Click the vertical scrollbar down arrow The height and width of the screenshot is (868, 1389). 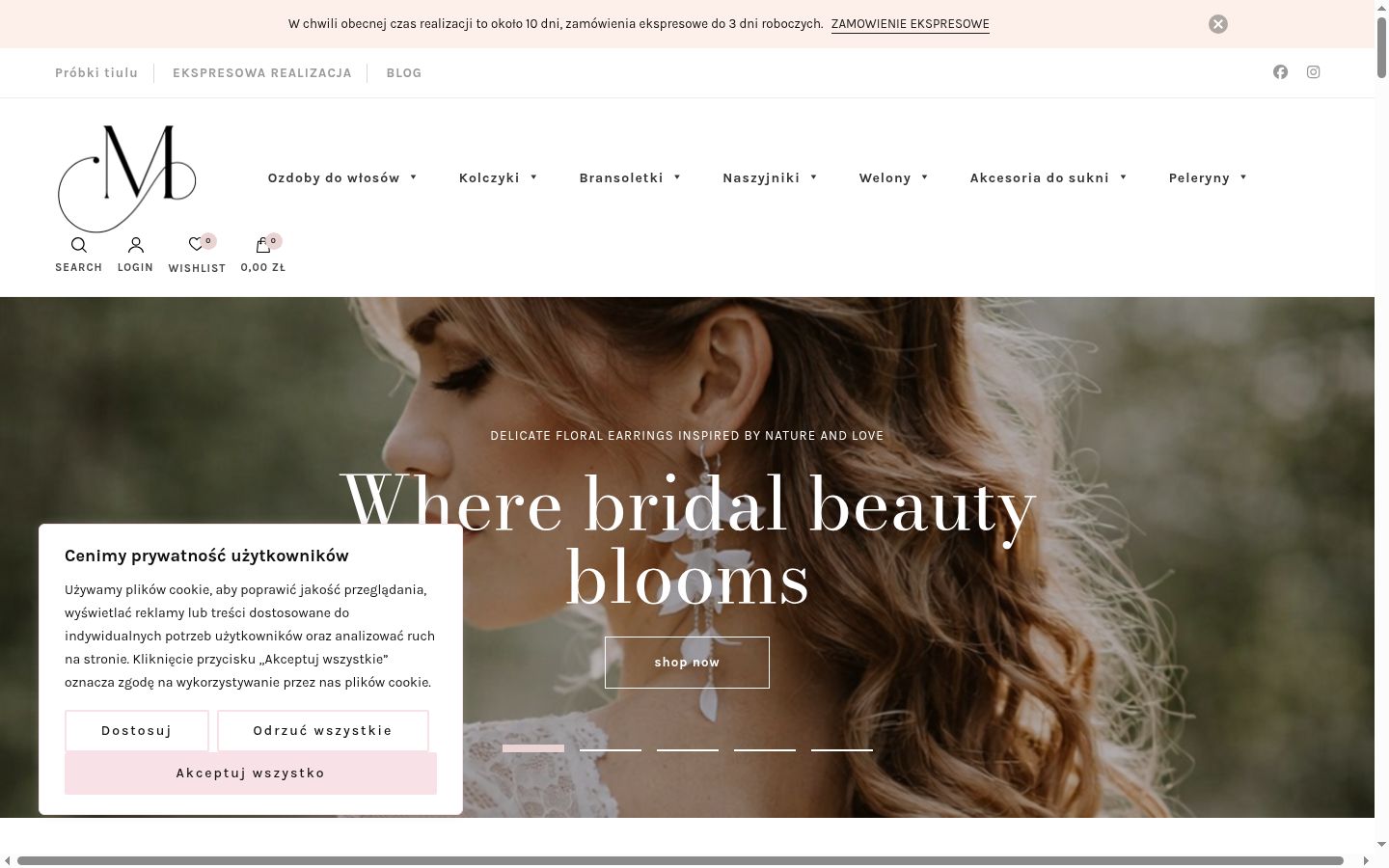point(1381,845)
